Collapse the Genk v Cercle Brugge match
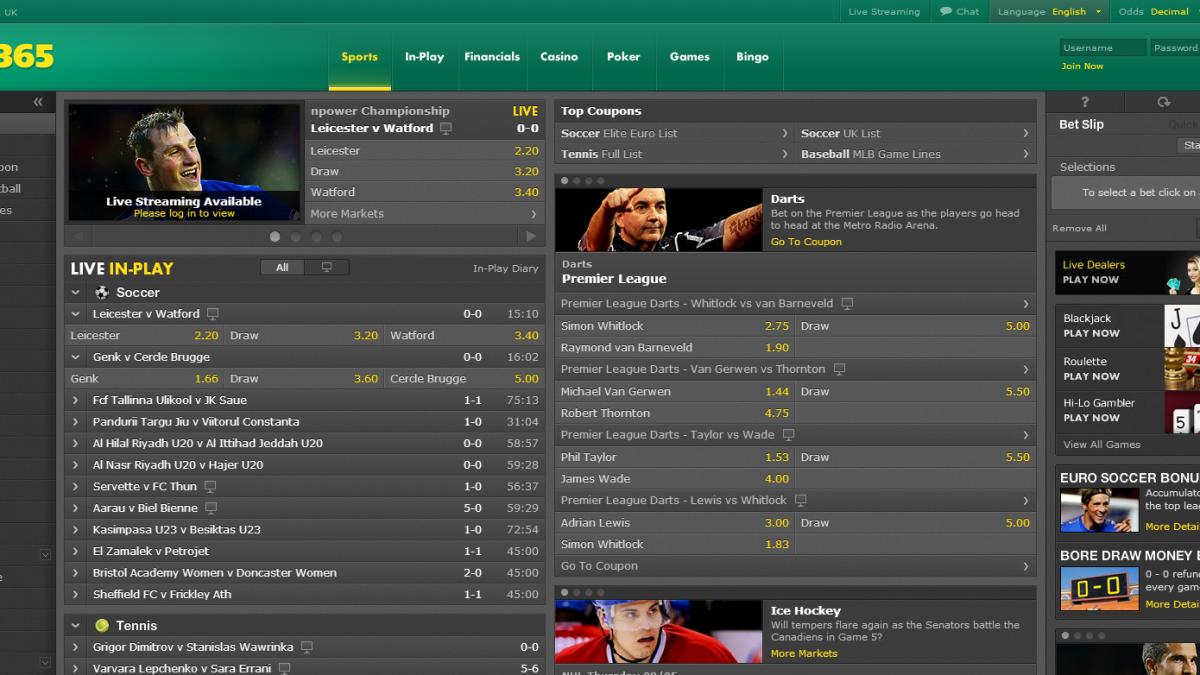 [x=75, y=357]
